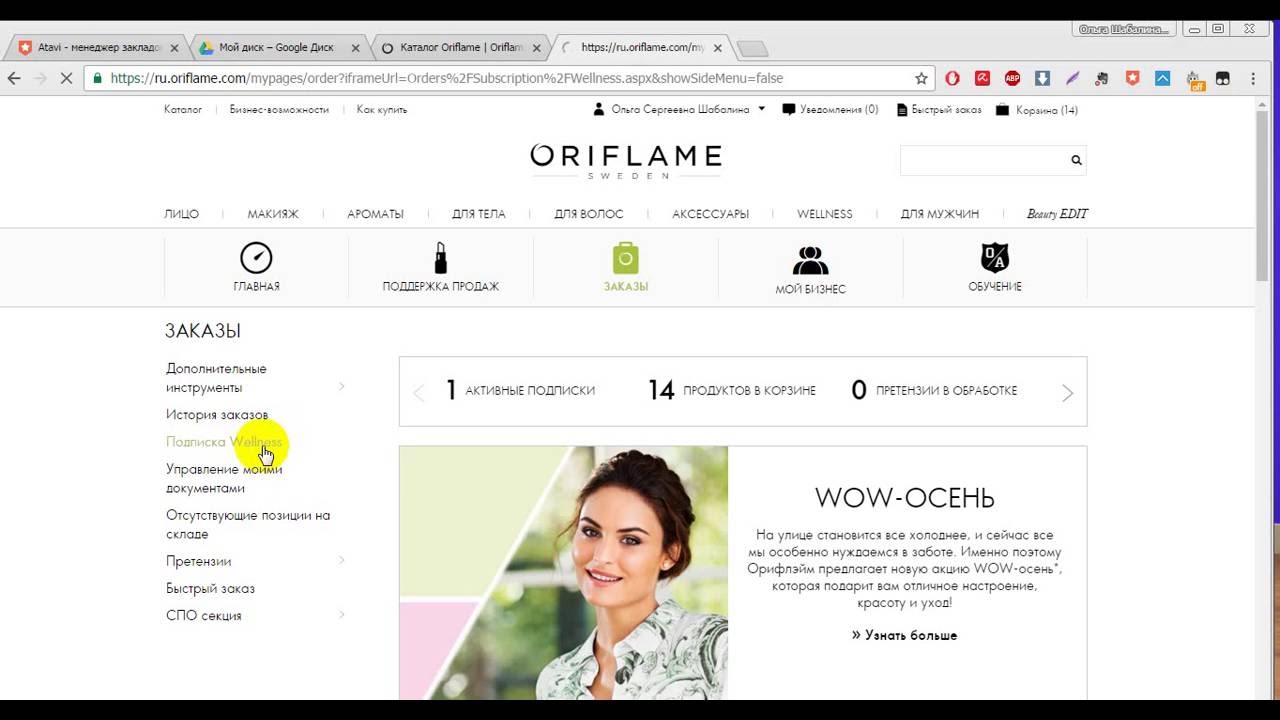1280x720 pixels.
Task: Open История заказов in the sidebar
Action: [217, 414]
